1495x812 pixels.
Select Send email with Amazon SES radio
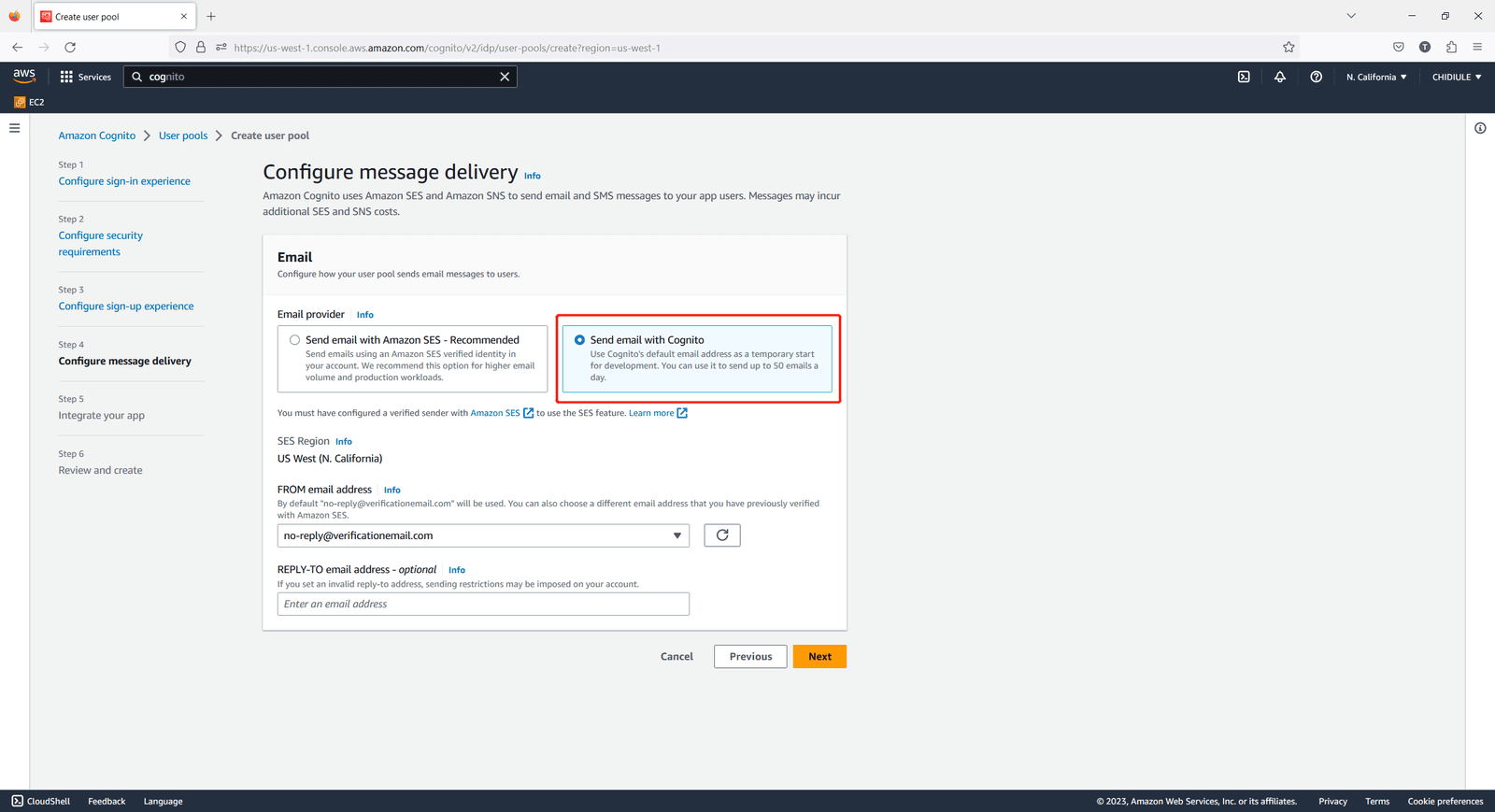click(x=295, y=340)
